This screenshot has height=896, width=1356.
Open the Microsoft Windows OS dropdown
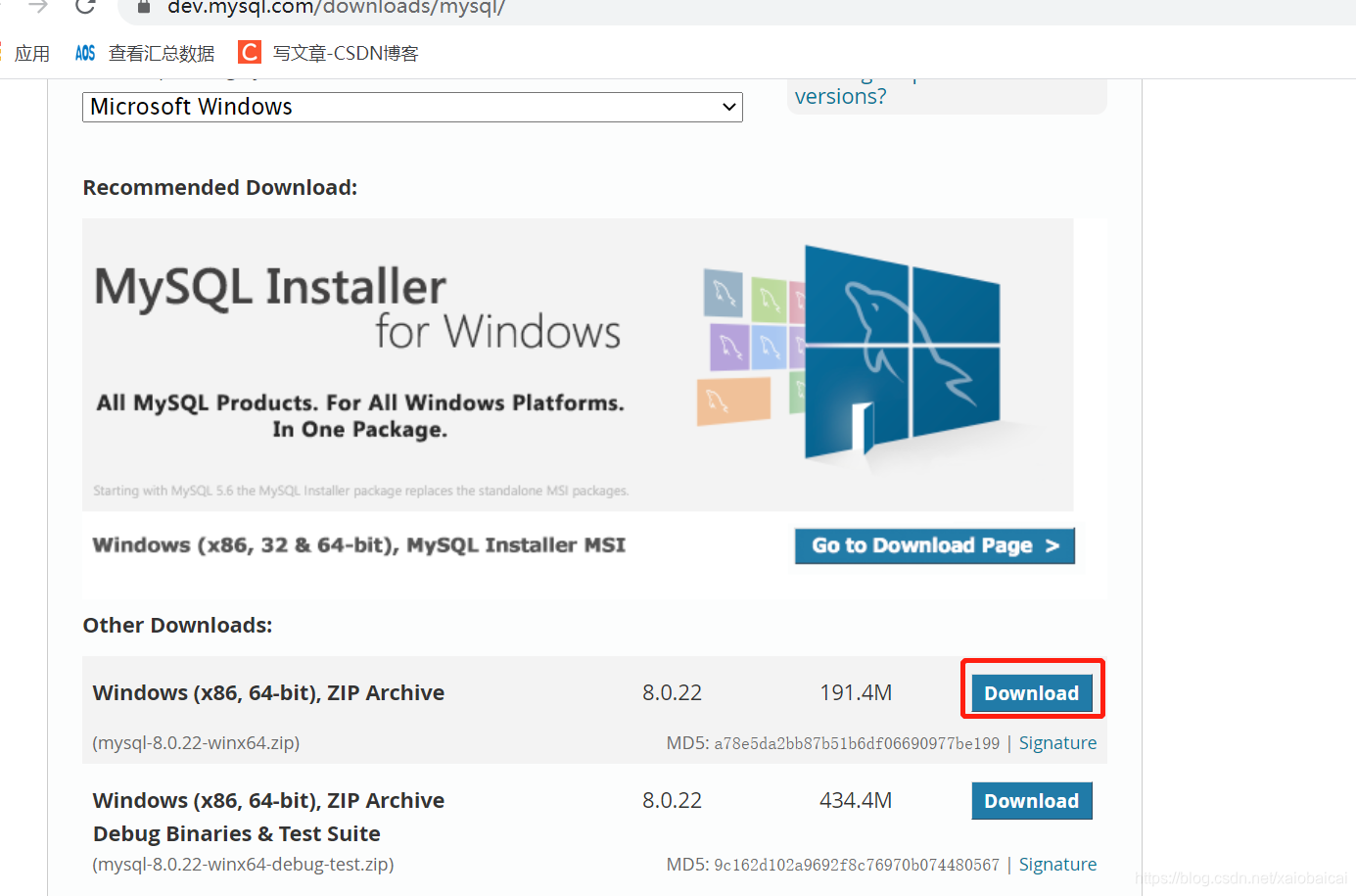coord(412,107)
